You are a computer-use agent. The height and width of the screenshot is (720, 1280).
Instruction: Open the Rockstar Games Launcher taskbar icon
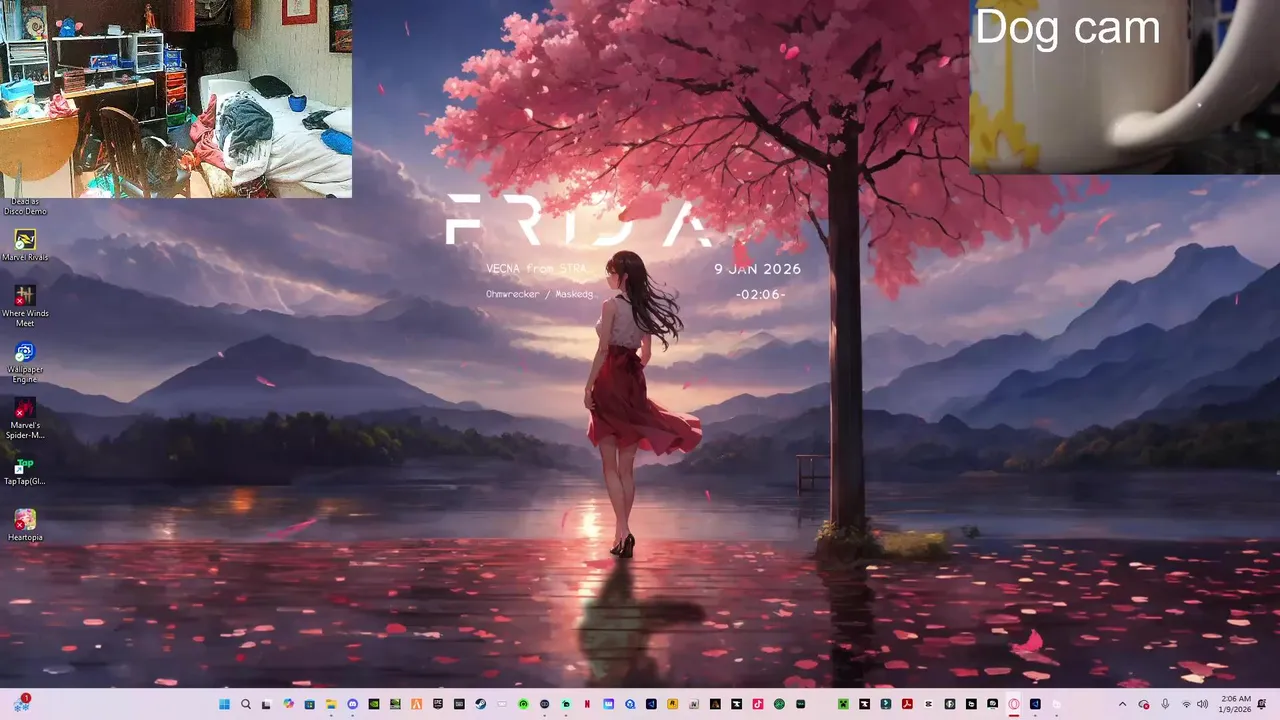(x=673, y=704)
